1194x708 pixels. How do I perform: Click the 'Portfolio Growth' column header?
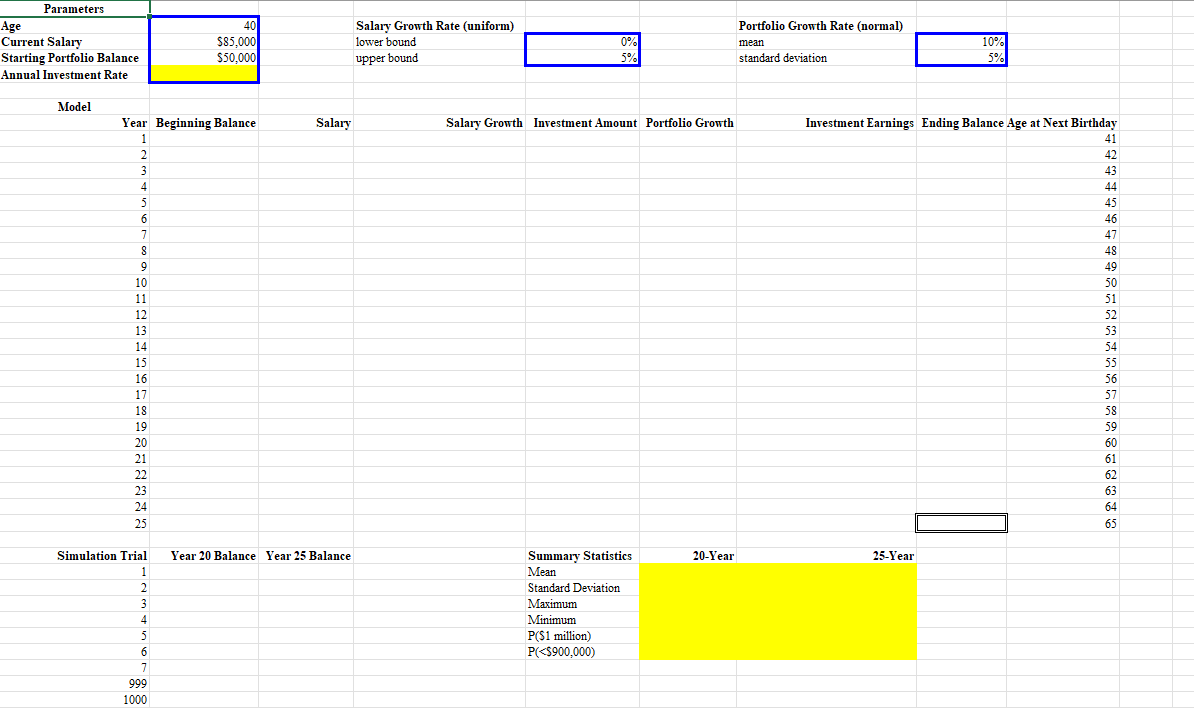pyautogui.click(x=690, y=123)
